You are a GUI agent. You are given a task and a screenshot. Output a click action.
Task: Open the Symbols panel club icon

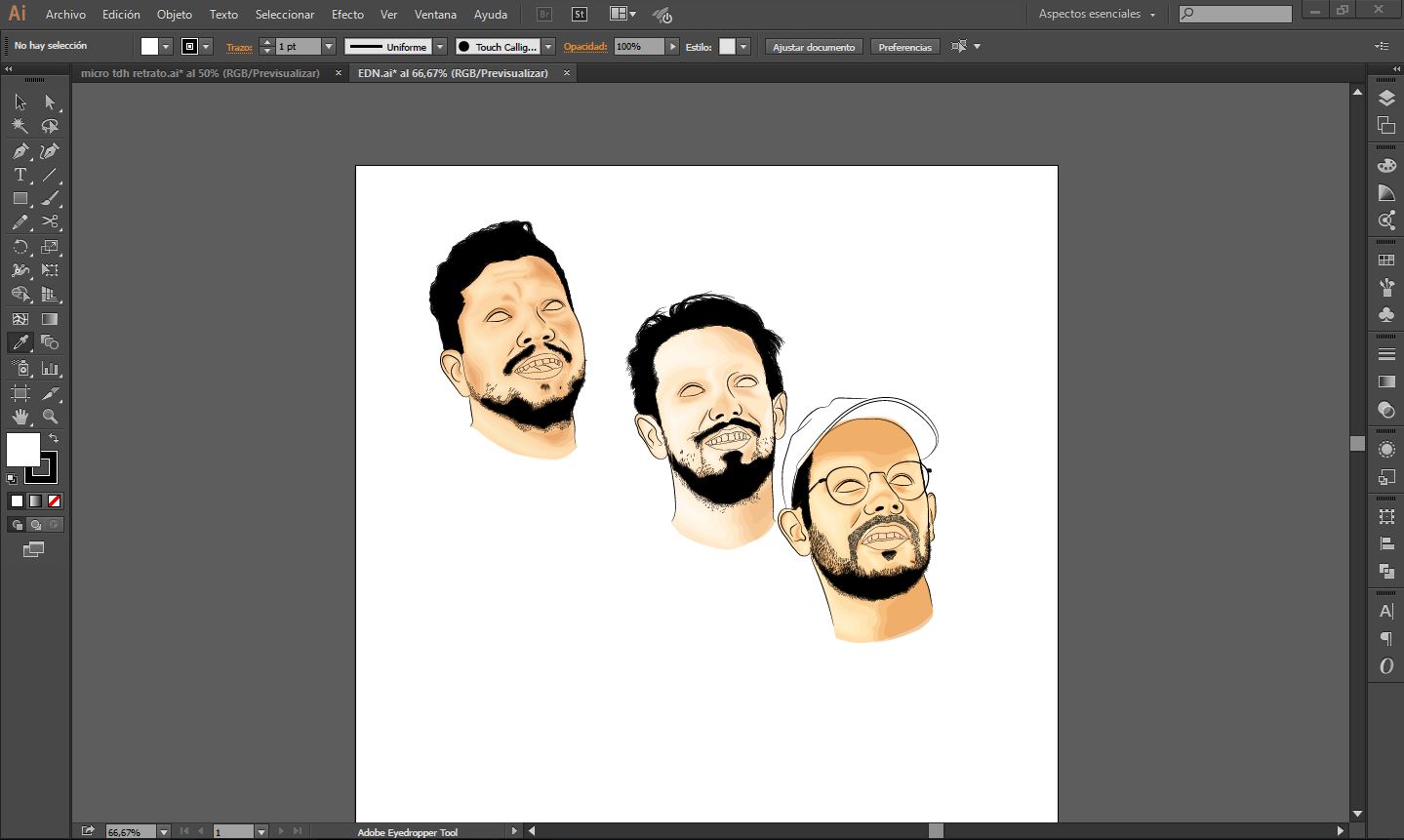coord(1386,314)
